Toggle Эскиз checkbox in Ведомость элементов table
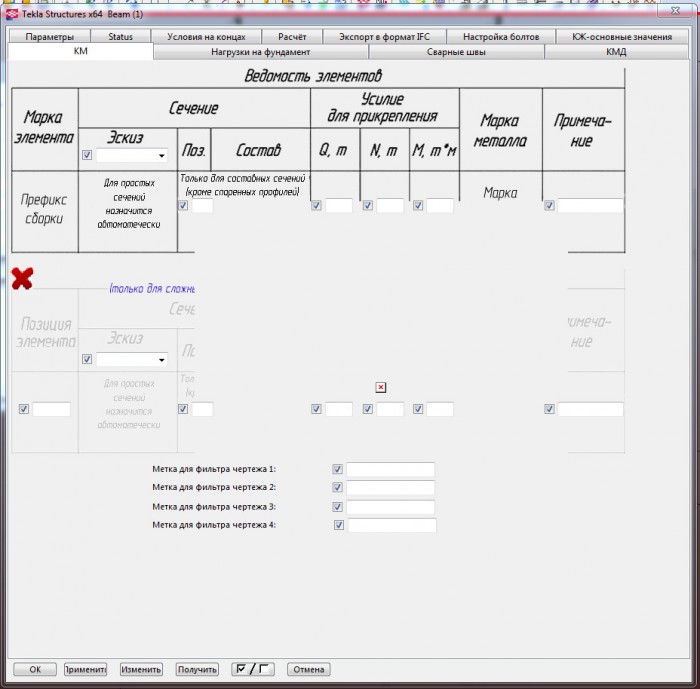 (87, 155)
